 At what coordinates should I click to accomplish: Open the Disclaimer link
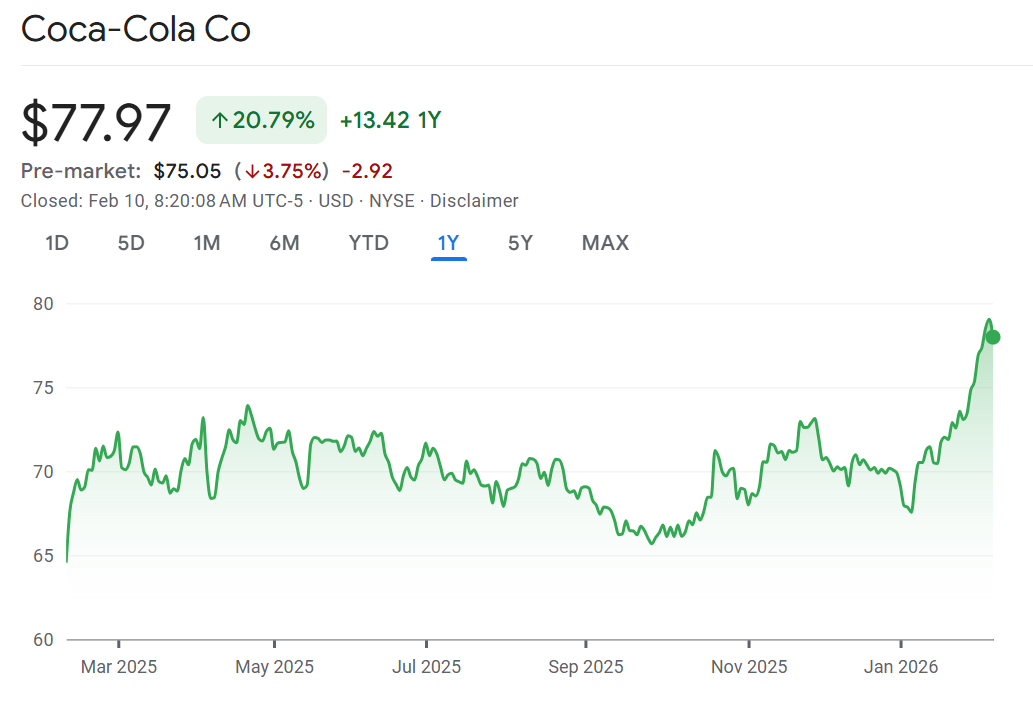[x=474, y=201]
